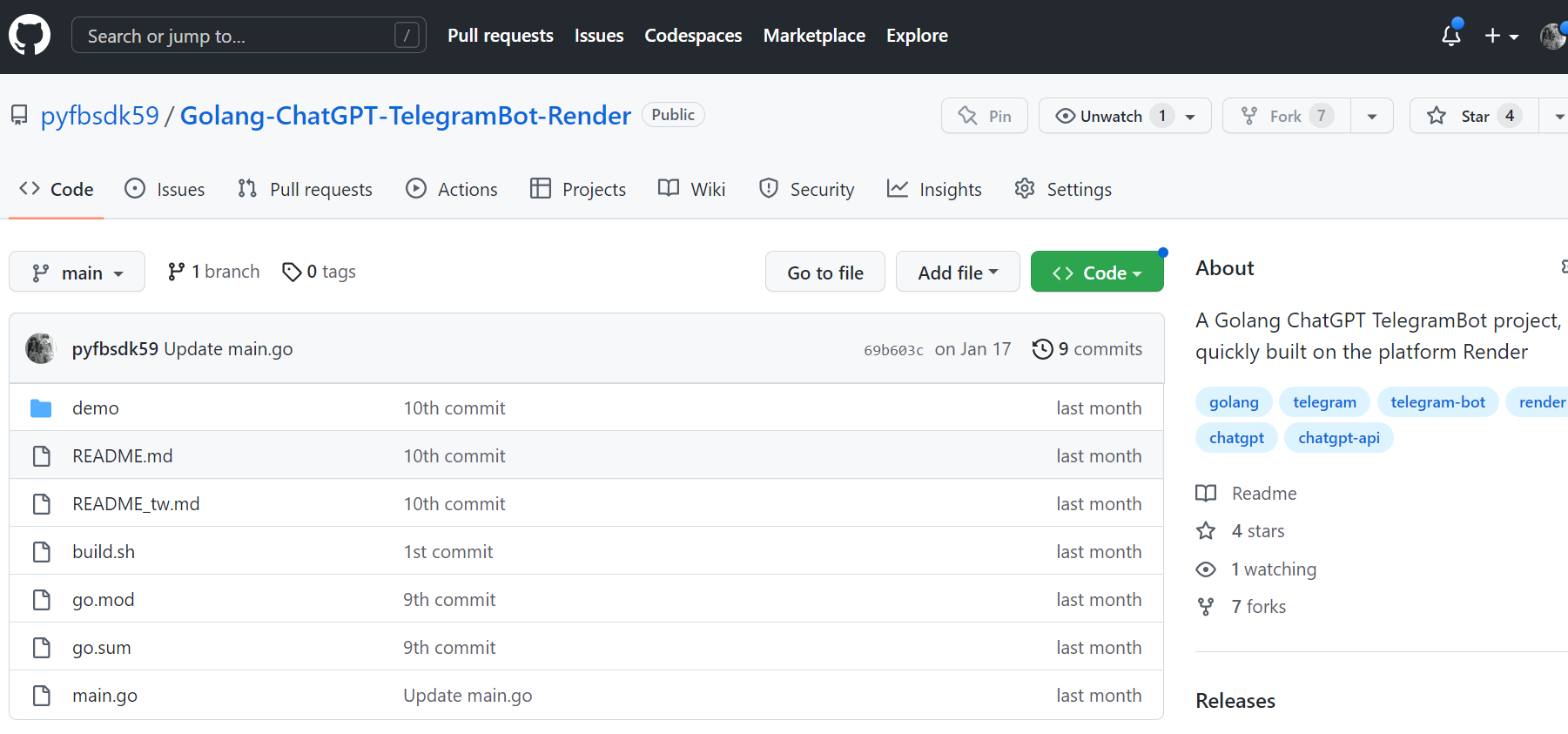View the 7 forks link

point(1242,607)
